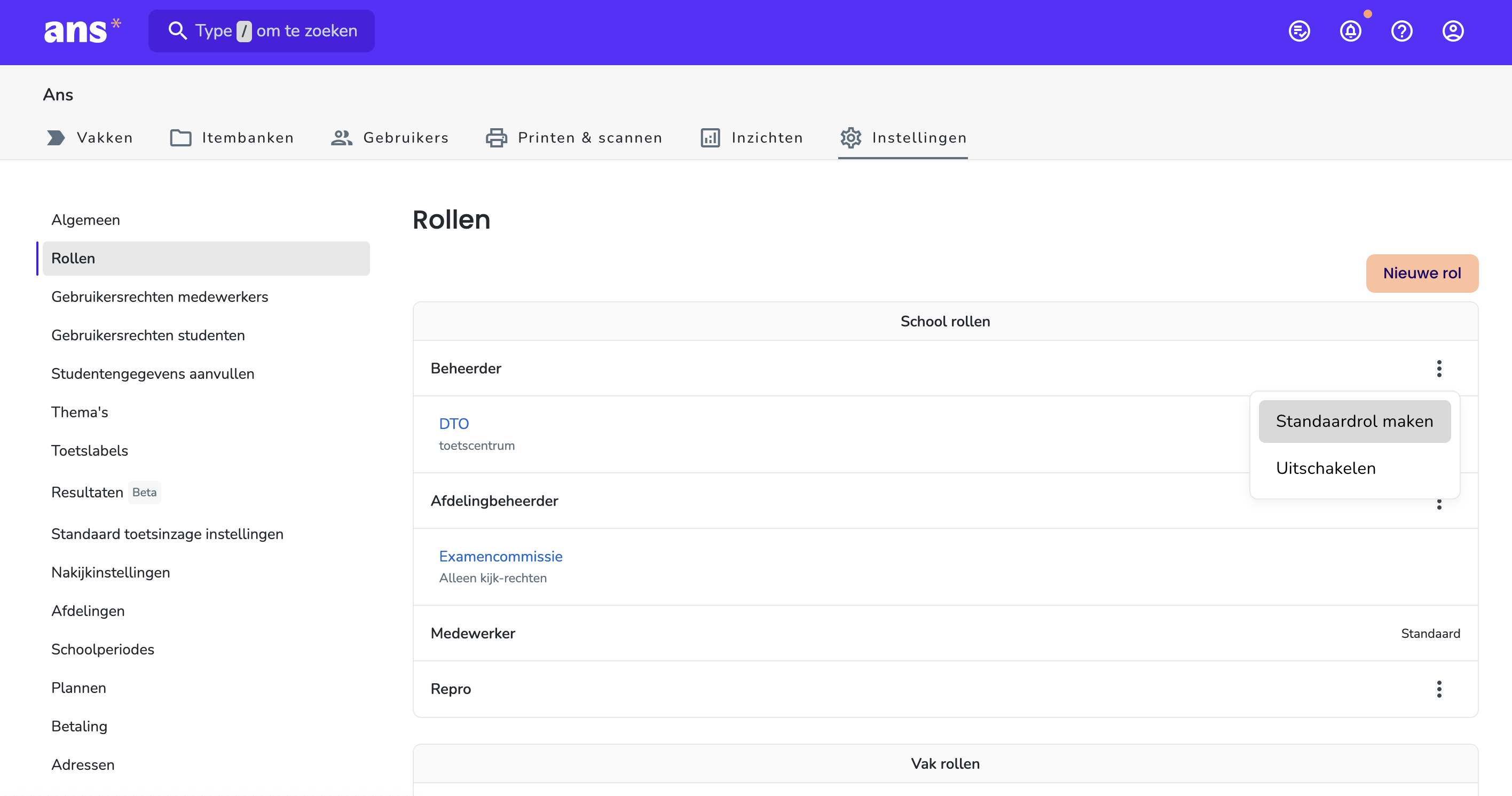Switch to the Gebruikers tab

390,137
